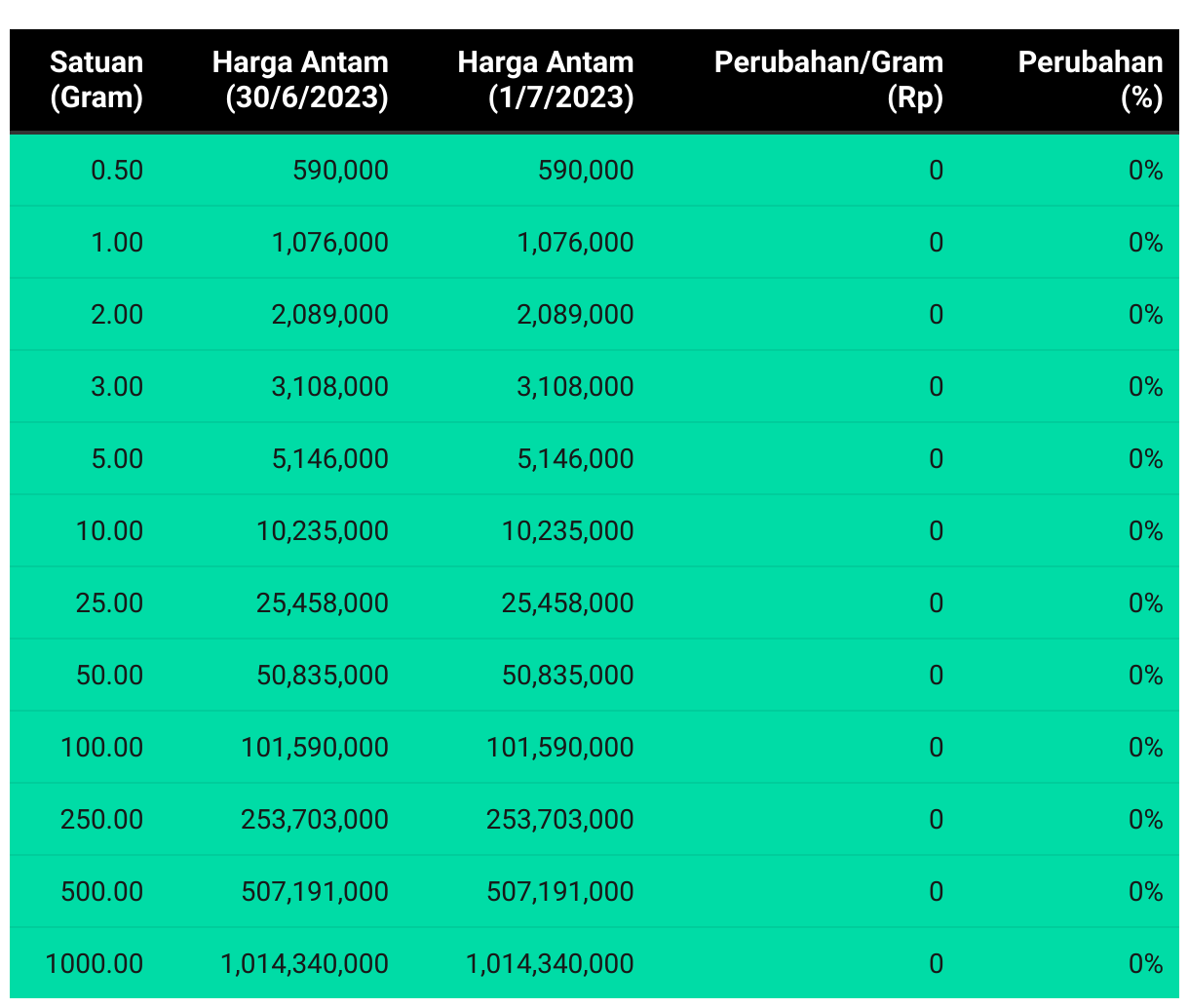Select the 0% value in the 1.00 row
The image size is (1189, 1008).
pos(1146,243)
